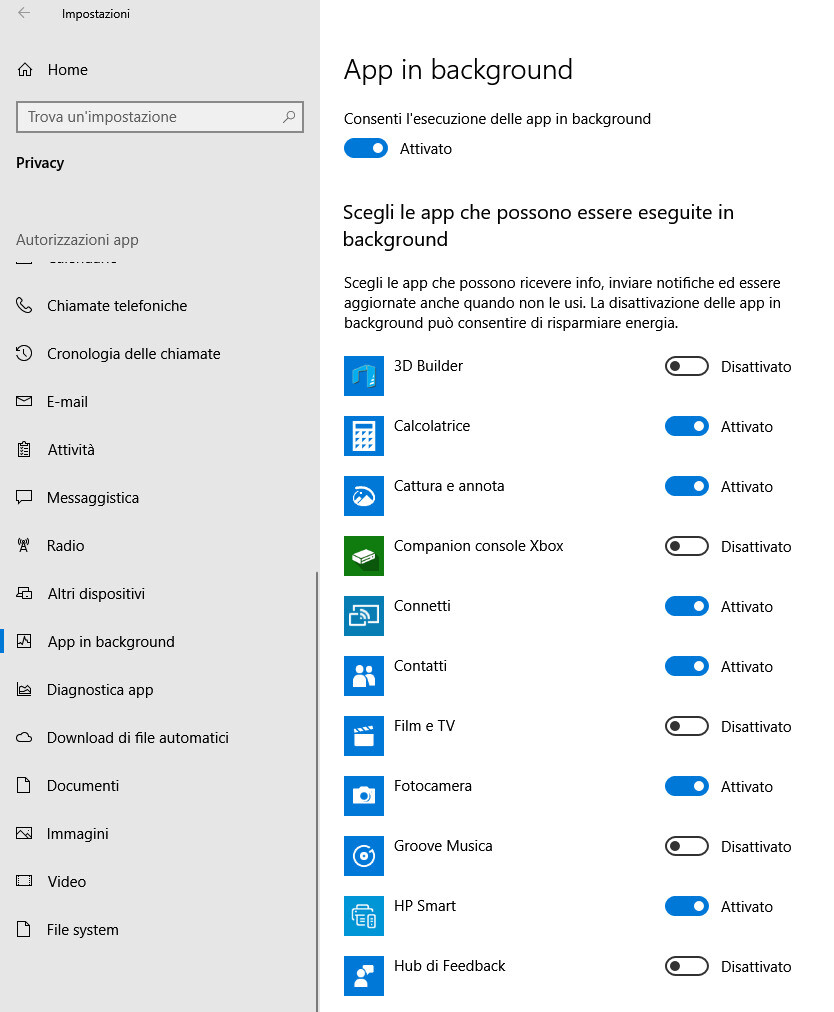834x1012 pixels.
Task: Click the back arrow icon
Action: pyautogui.click(x=24, y=13)
